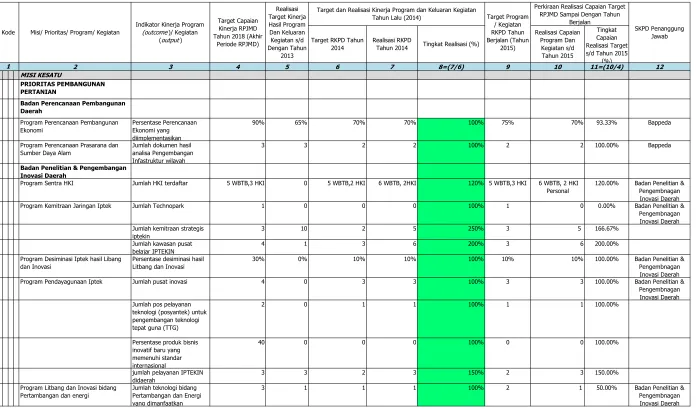697x409 pixels.
Task: Select the green "250%" realization cell
Action: (451, 232)
